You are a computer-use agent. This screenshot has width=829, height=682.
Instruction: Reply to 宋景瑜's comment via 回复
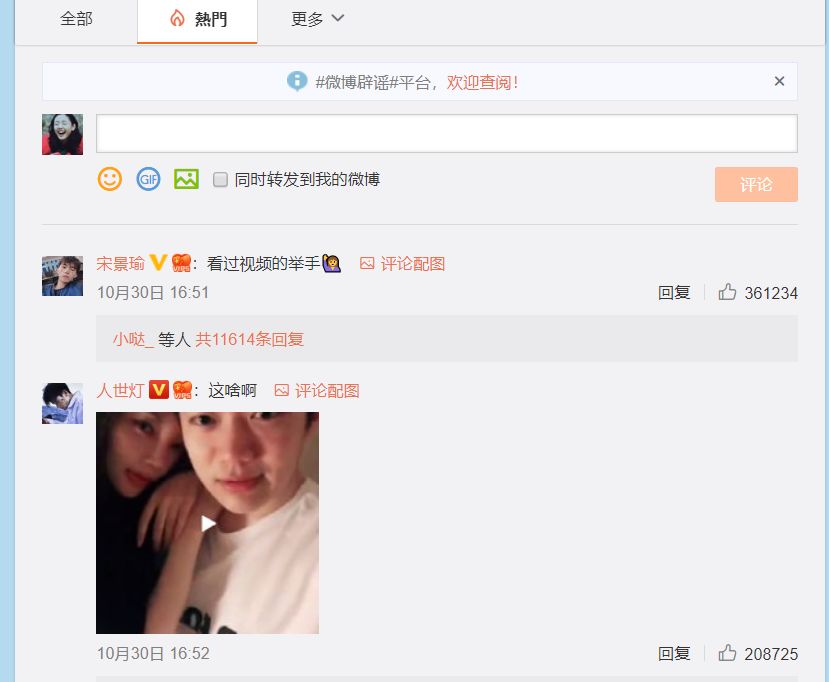coord(674,292)
